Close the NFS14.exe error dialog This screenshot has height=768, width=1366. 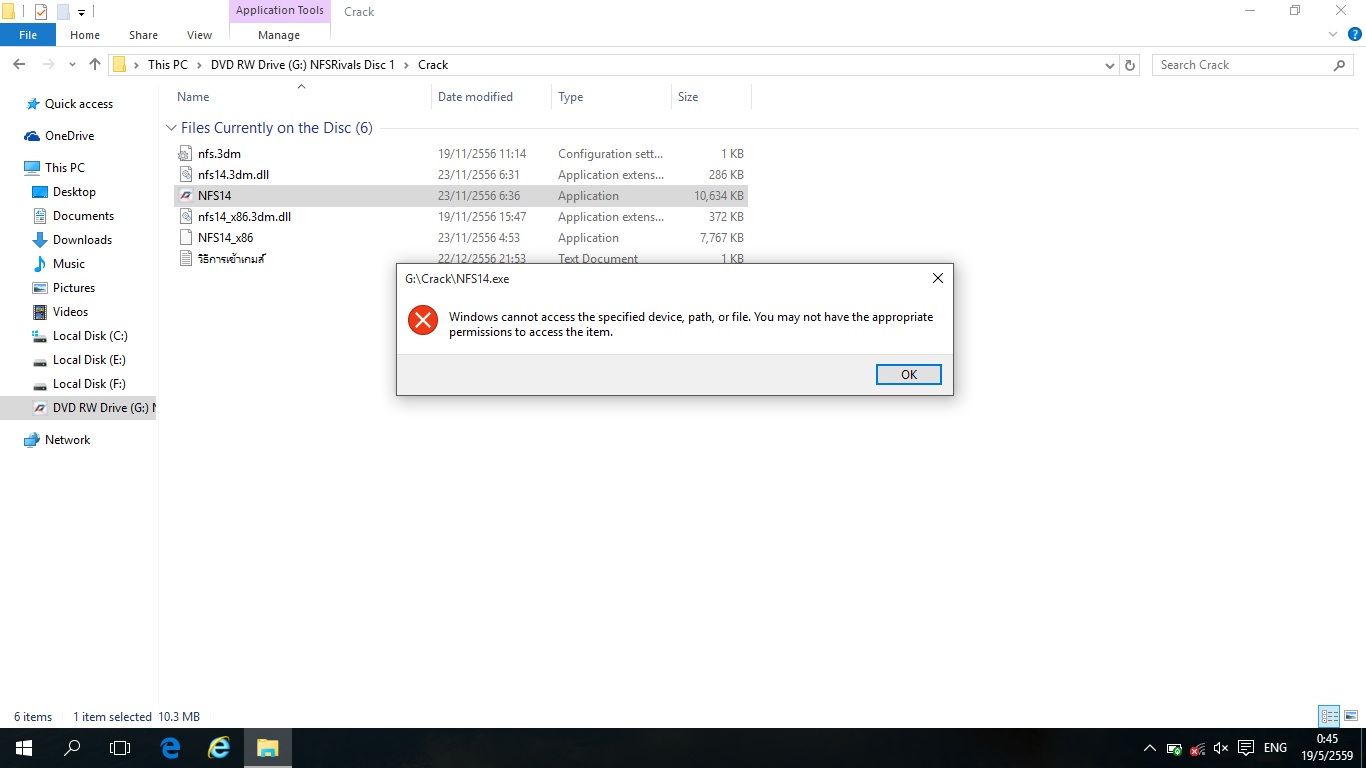937,278
